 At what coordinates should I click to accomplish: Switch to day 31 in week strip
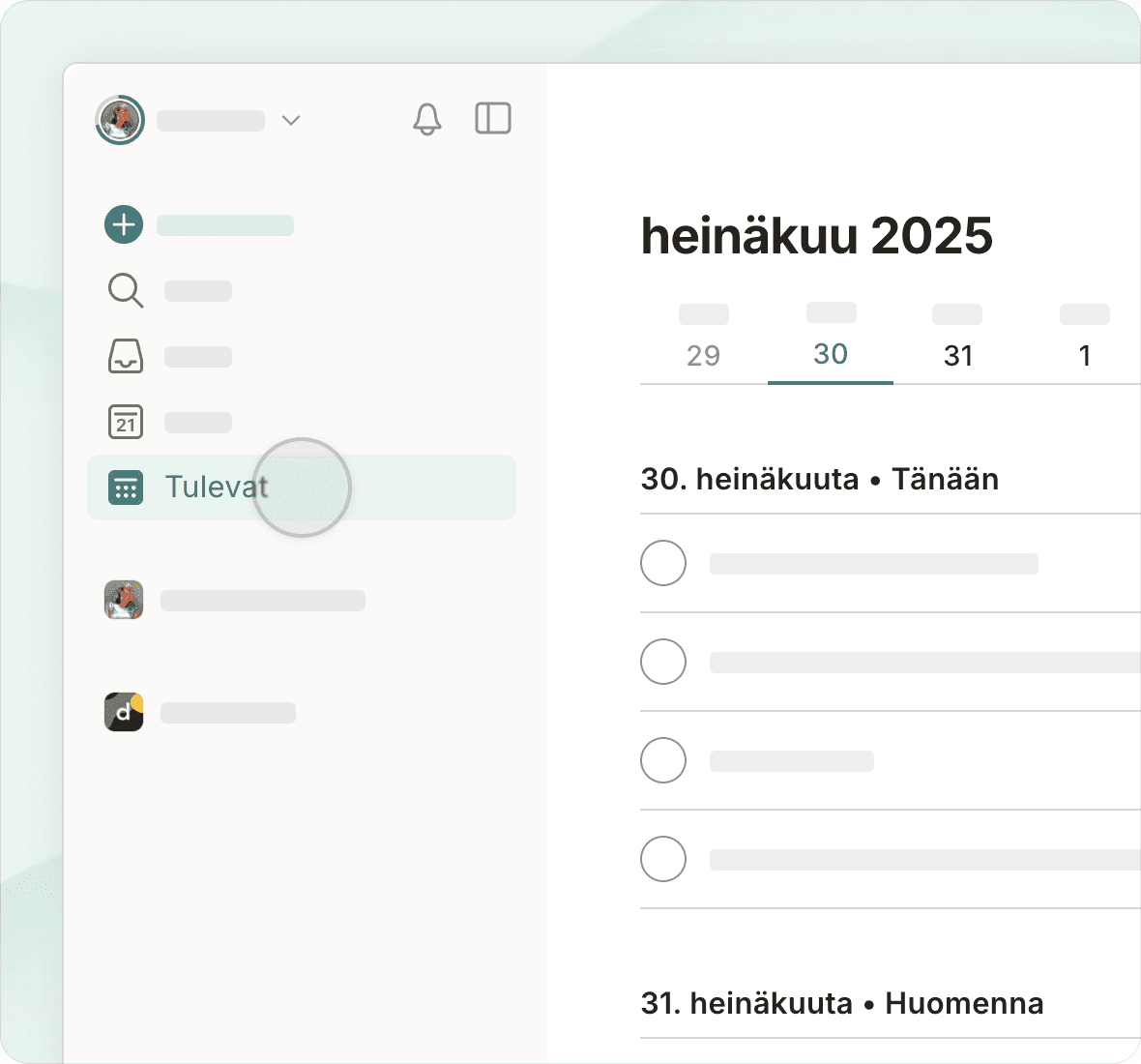[958, 355]
